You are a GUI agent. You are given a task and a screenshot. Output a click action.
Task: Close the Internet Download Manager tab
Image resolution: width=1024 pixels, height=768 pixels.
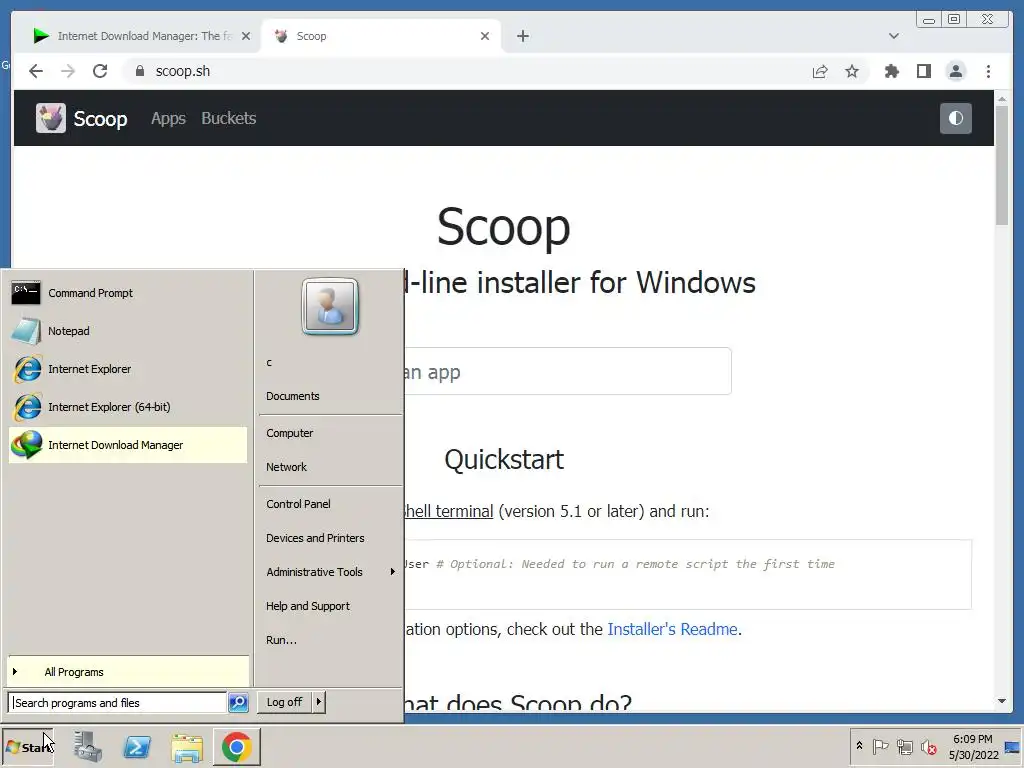pyautogui.click(x=246, y=36)
